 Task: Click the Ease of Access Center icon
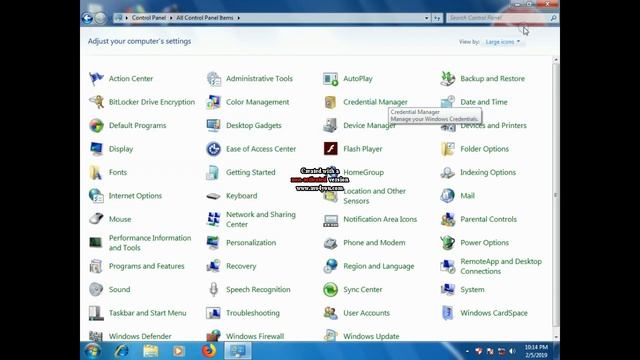213,149
